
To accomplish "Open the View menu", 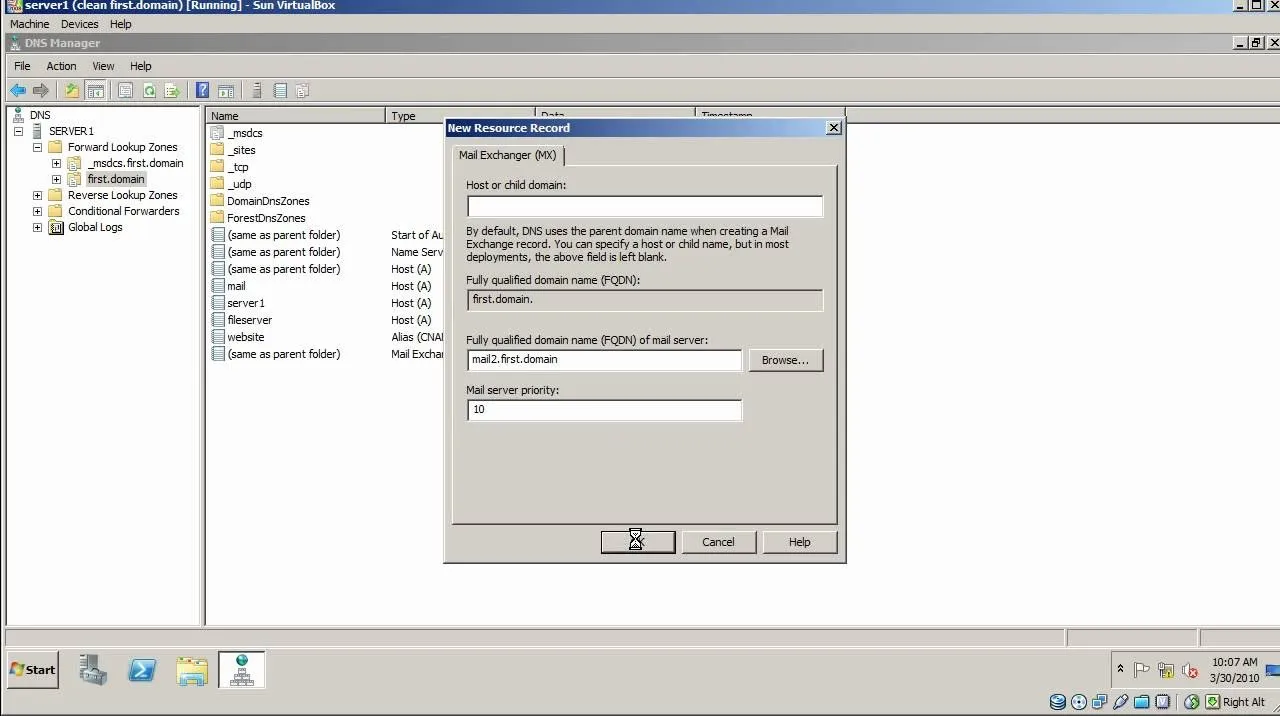I will [103, 66].
